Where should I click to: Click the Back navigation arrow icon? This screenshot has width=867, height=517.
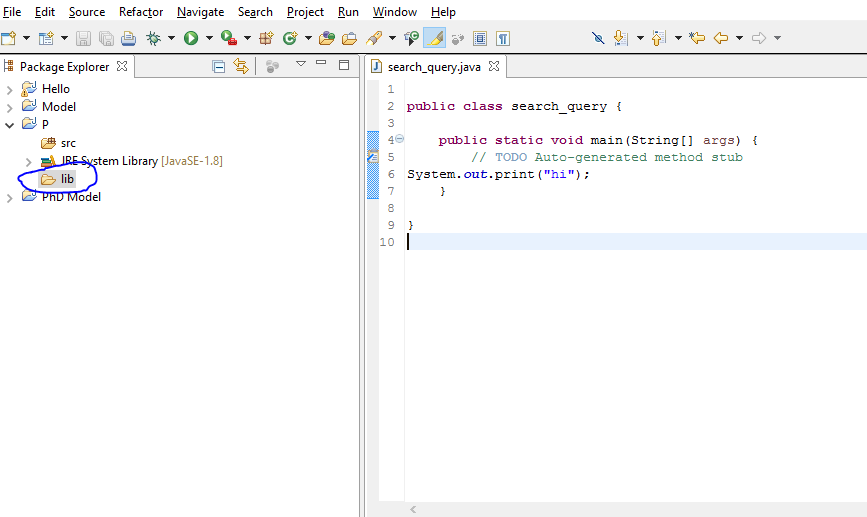coord(720,38)
